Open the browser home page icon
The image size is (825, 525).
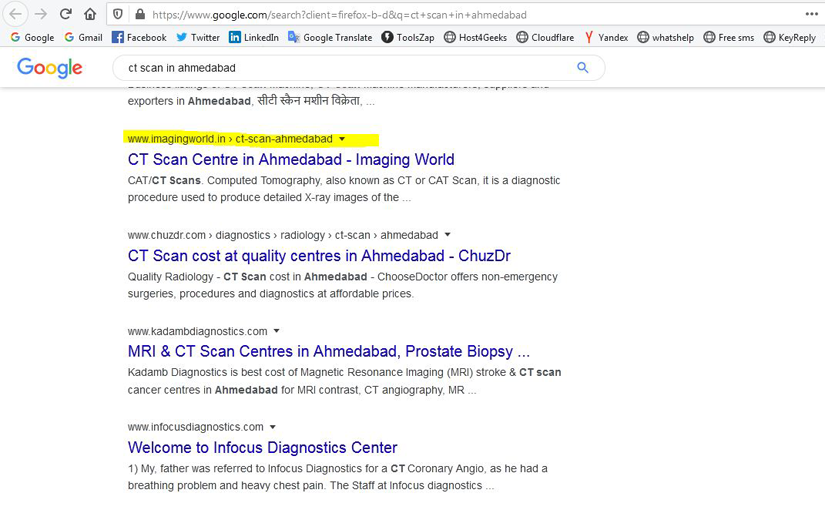pyautogui.click(x=90, y=14)
